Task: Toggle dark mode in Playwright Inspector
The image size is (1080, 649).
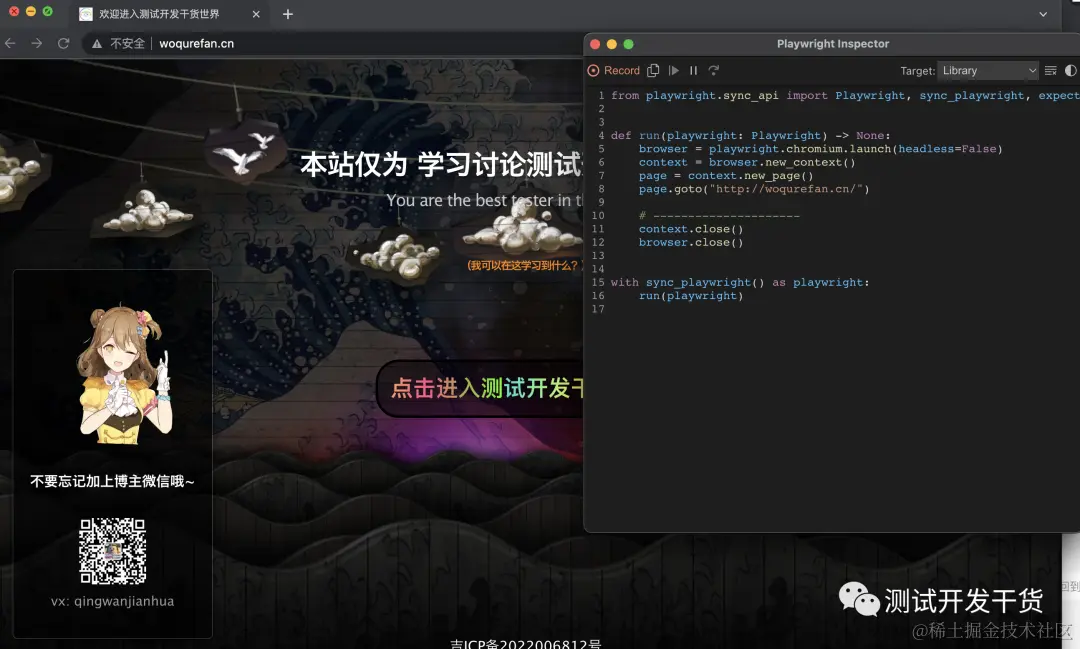Action: coord(1070,70)
